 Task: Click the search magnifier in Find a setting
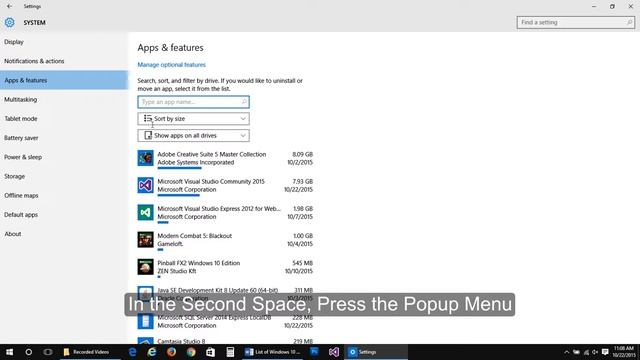[x=629, y=22]
